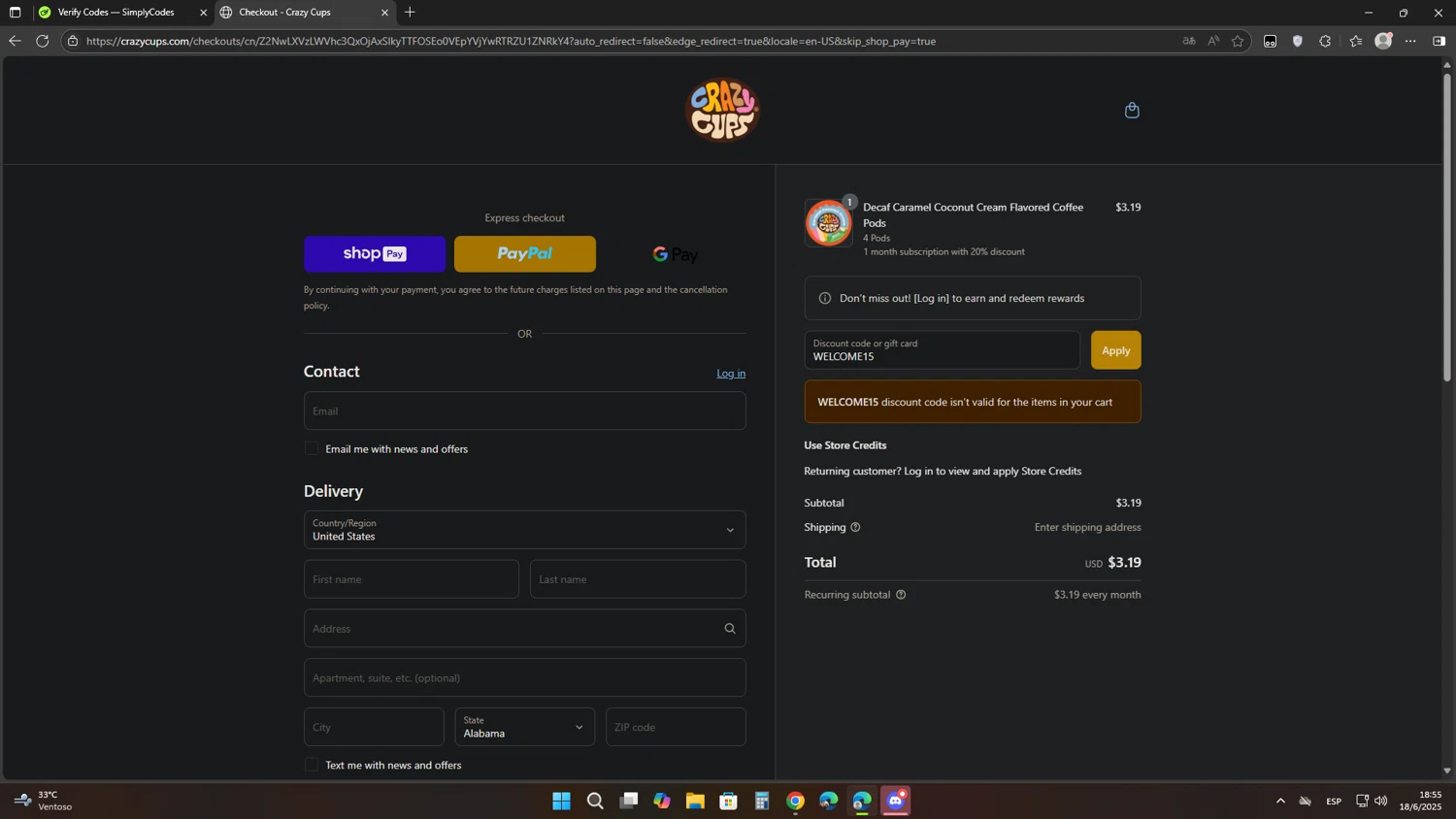Open clock and date 18:55
The image size is (1456, 819).
click(1422, 801)
